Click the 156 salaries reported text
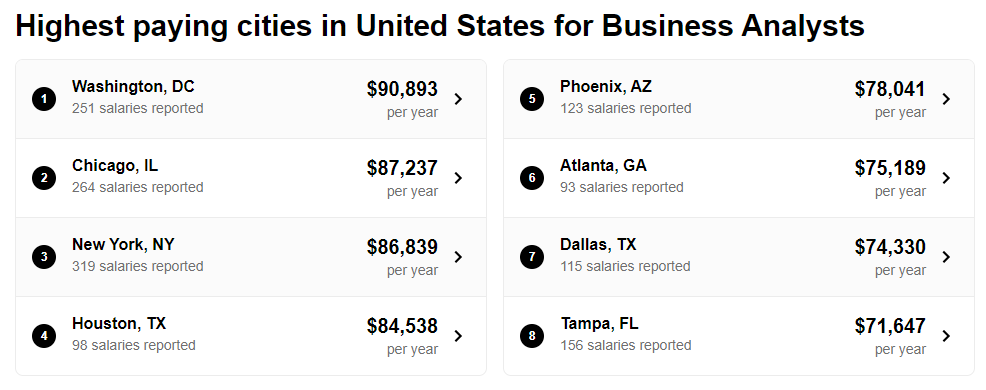The width and height of the screenshot is (986, 390). (x=626, y=345)
